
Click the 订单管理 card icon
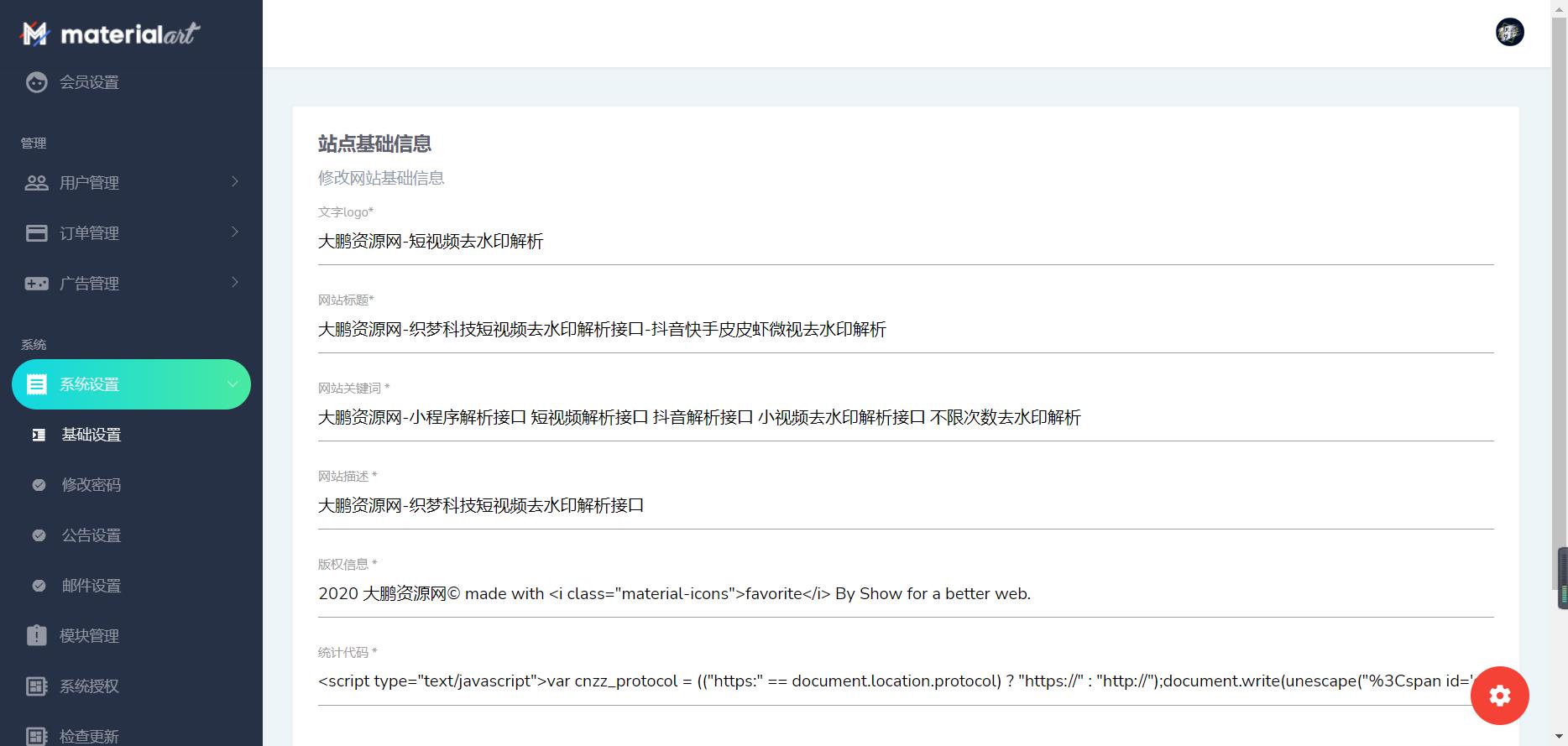tap(36, 233)
